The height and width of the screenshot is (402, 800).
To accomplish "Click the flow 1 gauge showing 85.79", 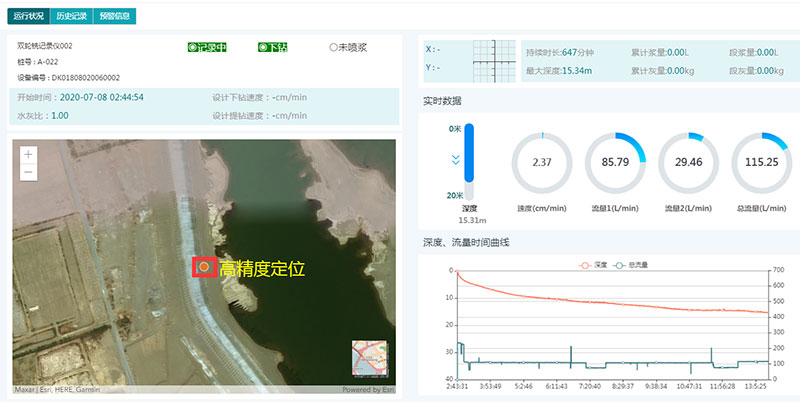I will point(615,162).
